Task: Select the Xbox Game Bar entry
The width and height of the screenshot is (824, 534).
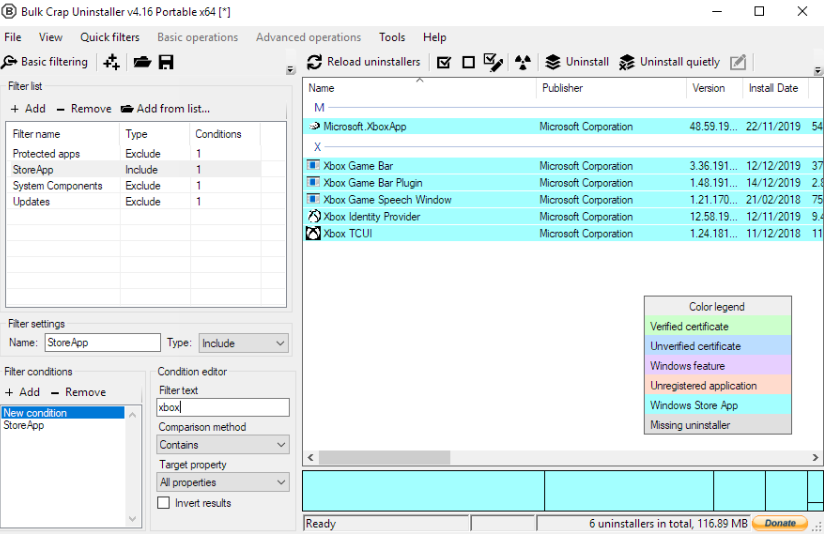Action: (358, 166)
